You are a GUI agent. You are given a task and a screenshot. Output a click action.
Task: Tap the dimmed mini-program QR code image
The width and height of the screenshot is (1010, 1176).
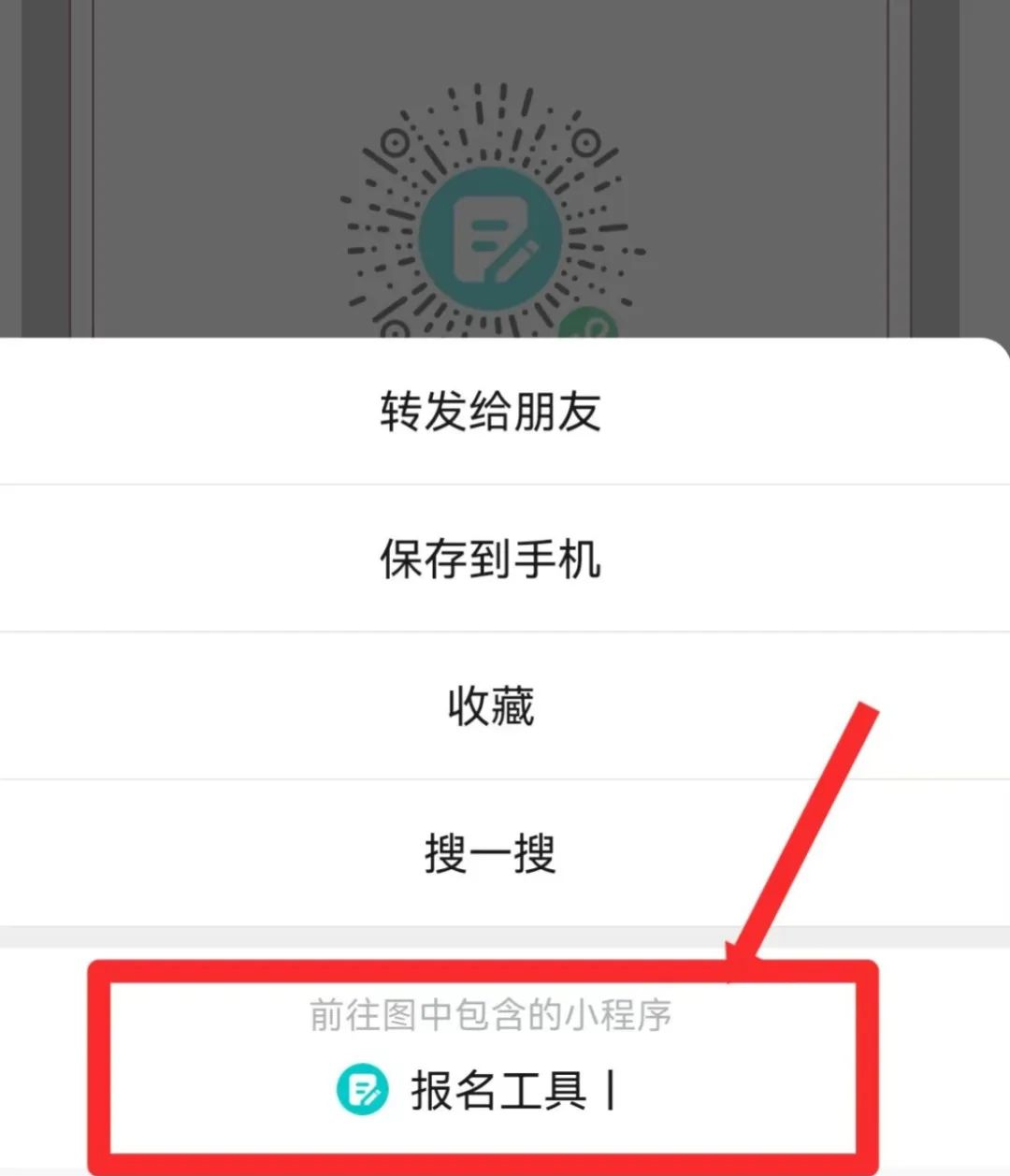coord(490,211)
